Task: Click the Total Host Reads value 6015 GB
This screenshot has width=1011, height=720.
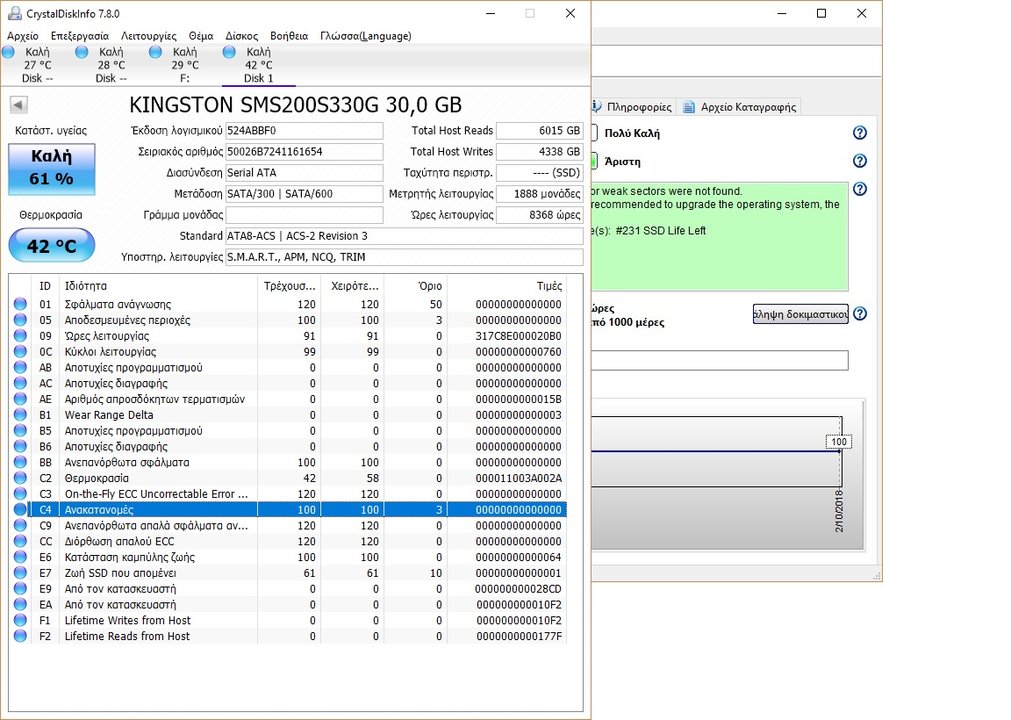Action: click(x=539, y=130)
